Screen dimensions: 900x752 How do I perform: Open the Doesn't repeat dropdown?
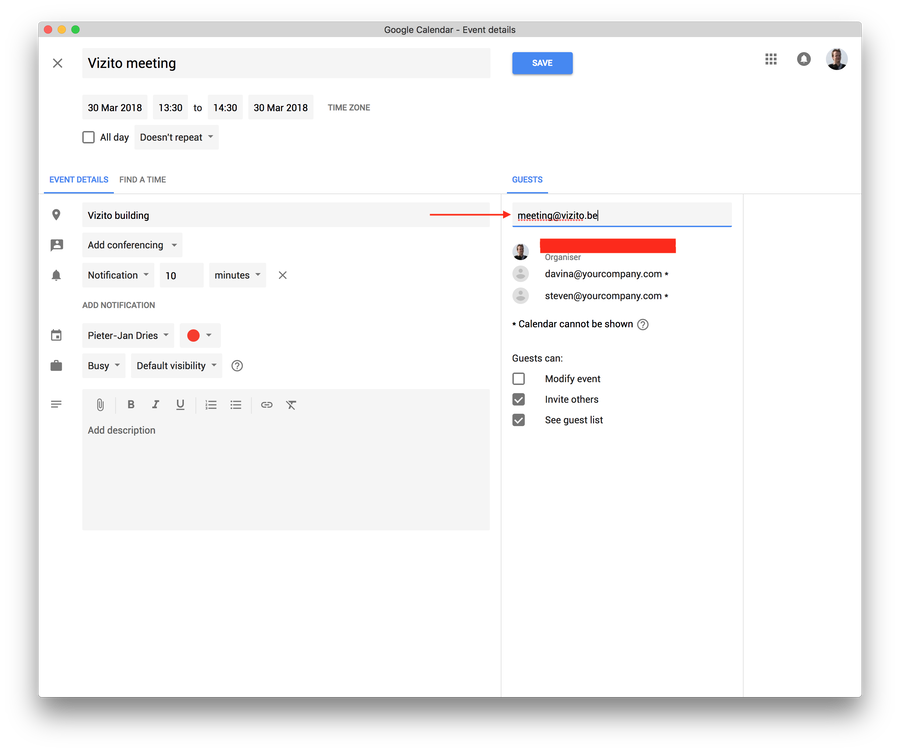(176, 137)
